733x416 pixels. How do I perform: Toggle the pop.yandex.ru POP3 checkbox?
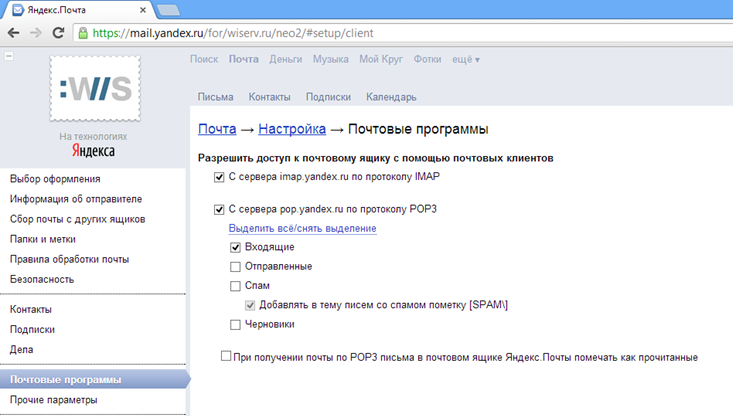pyautogui.click(x=219, y=210)
